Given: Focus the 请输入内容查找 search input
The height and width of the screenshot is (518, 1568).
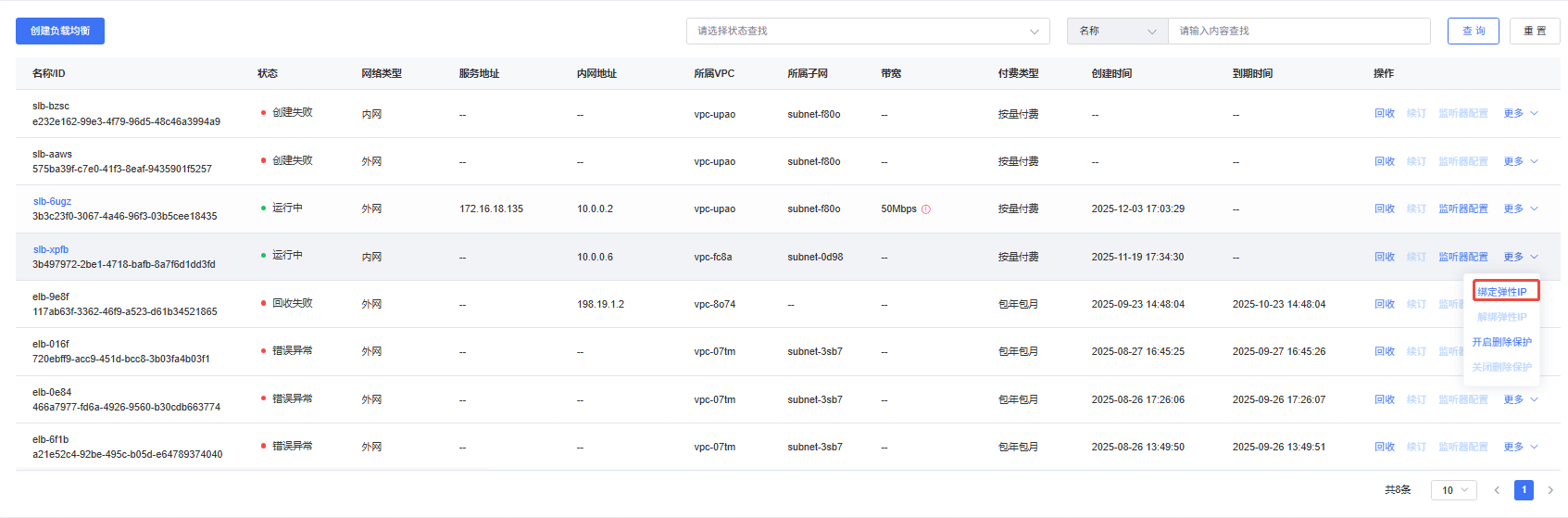Looking at the screenshot, I should [1298, 32].
